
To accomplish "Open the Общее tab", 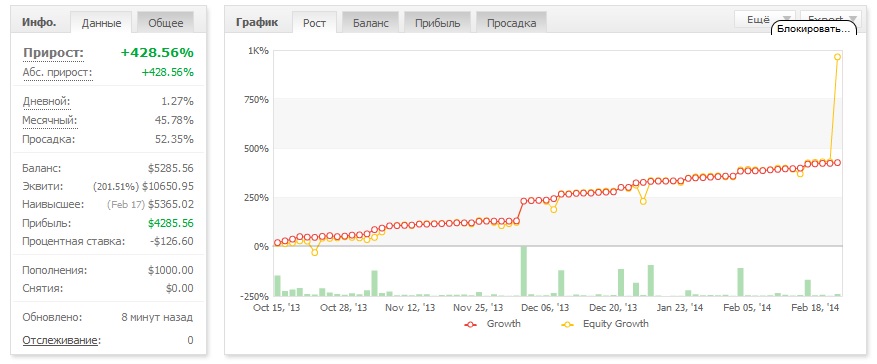I will [x=166, y=23].
